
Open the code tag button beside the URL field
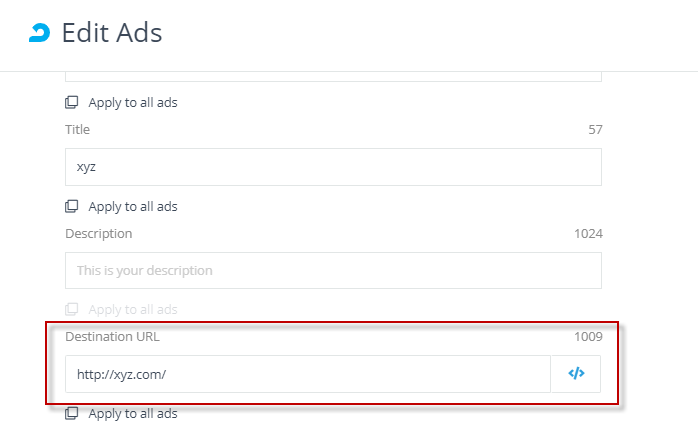point(576,374)
